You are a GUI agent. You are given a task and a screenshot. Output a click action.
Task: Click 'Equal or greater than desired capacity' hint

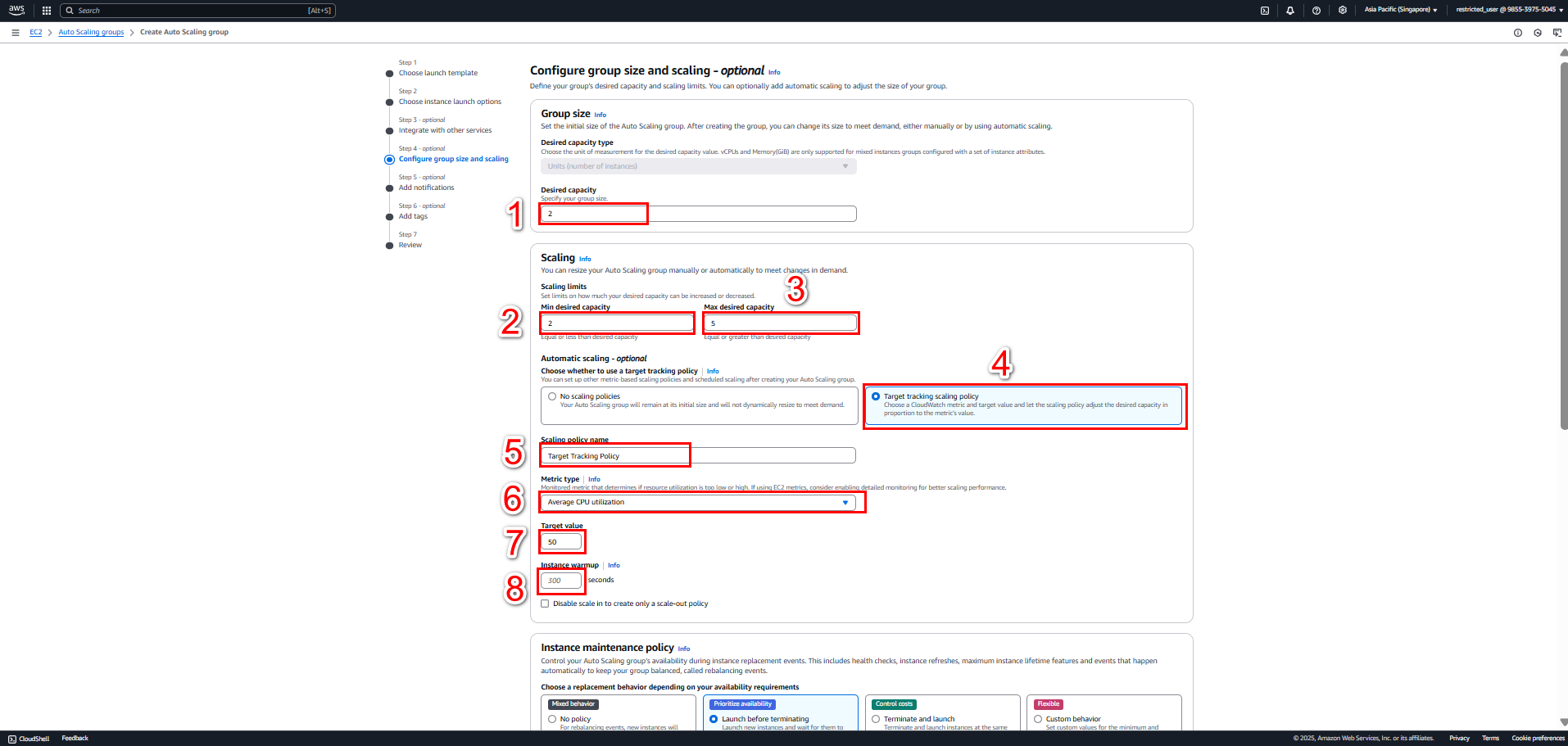point(757,337)
